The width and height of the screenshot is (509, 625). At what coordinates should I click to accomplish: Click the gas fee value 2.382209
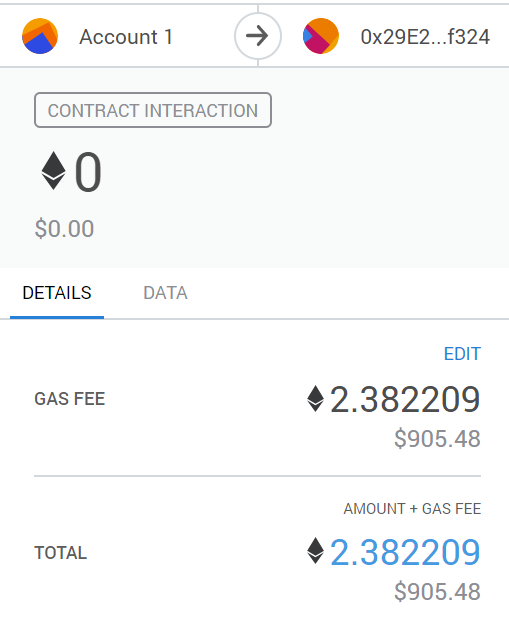405,399
